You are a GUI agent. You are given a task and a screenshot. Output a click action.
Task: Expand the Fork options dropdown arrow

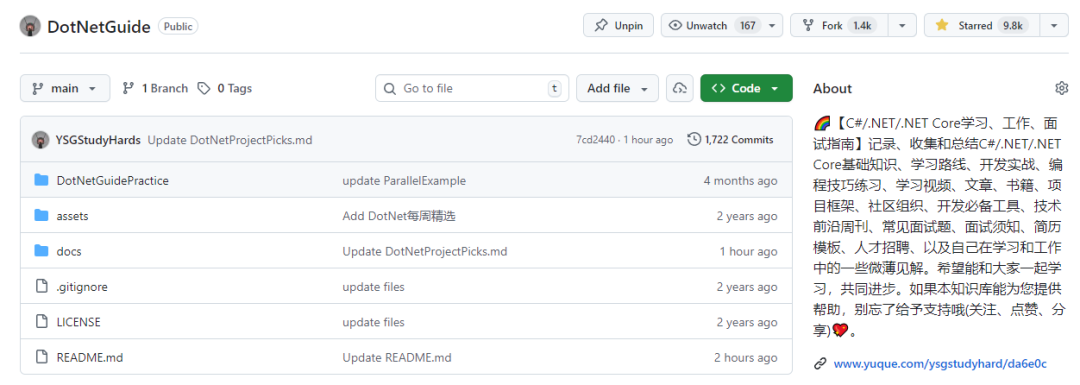click(x=902, y=25)
